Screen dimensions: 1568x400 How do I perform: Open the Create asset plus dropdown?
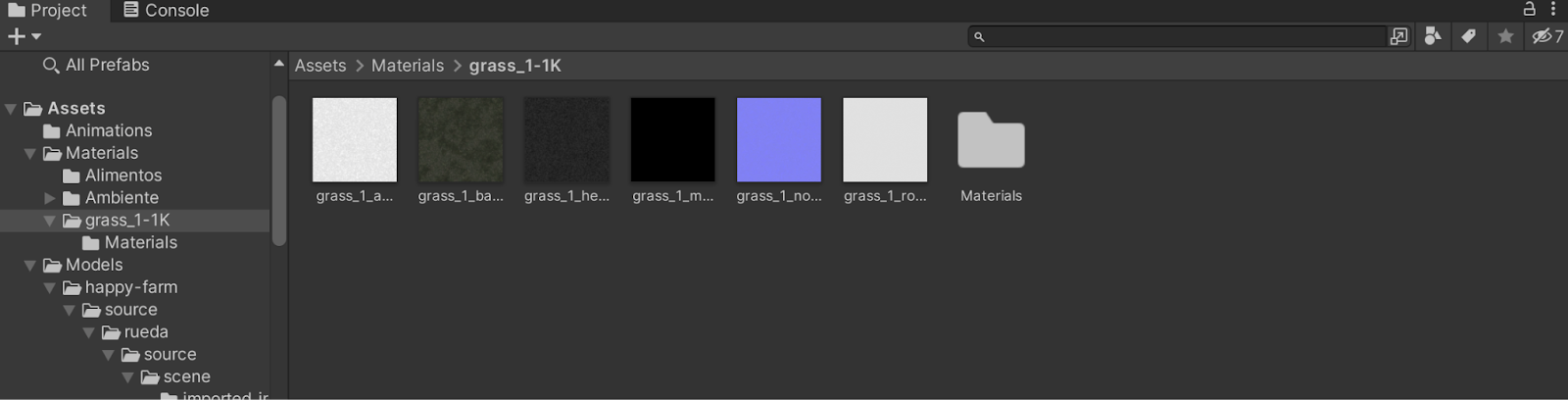coord(24,36)
